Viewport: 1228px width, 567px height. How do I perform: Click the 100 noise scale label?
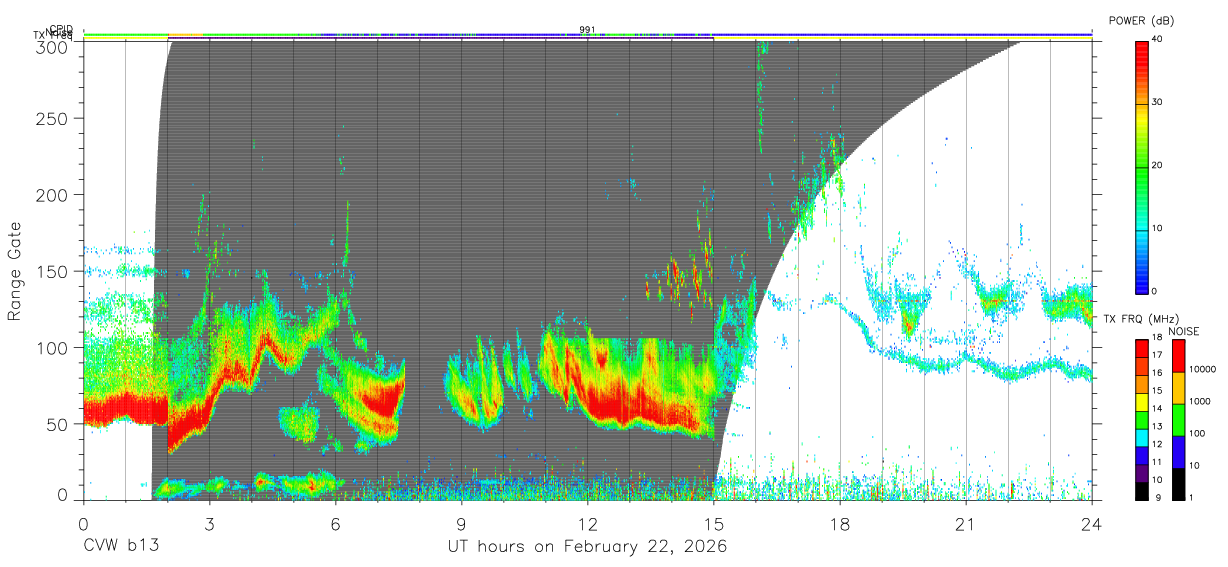point(1197,435)
